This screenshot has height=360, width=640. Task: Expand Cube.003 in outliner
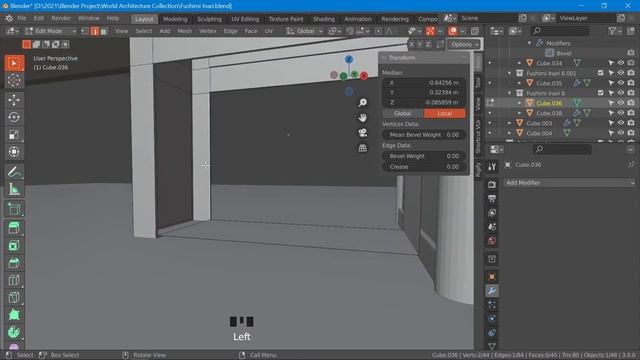pos(509,123)
